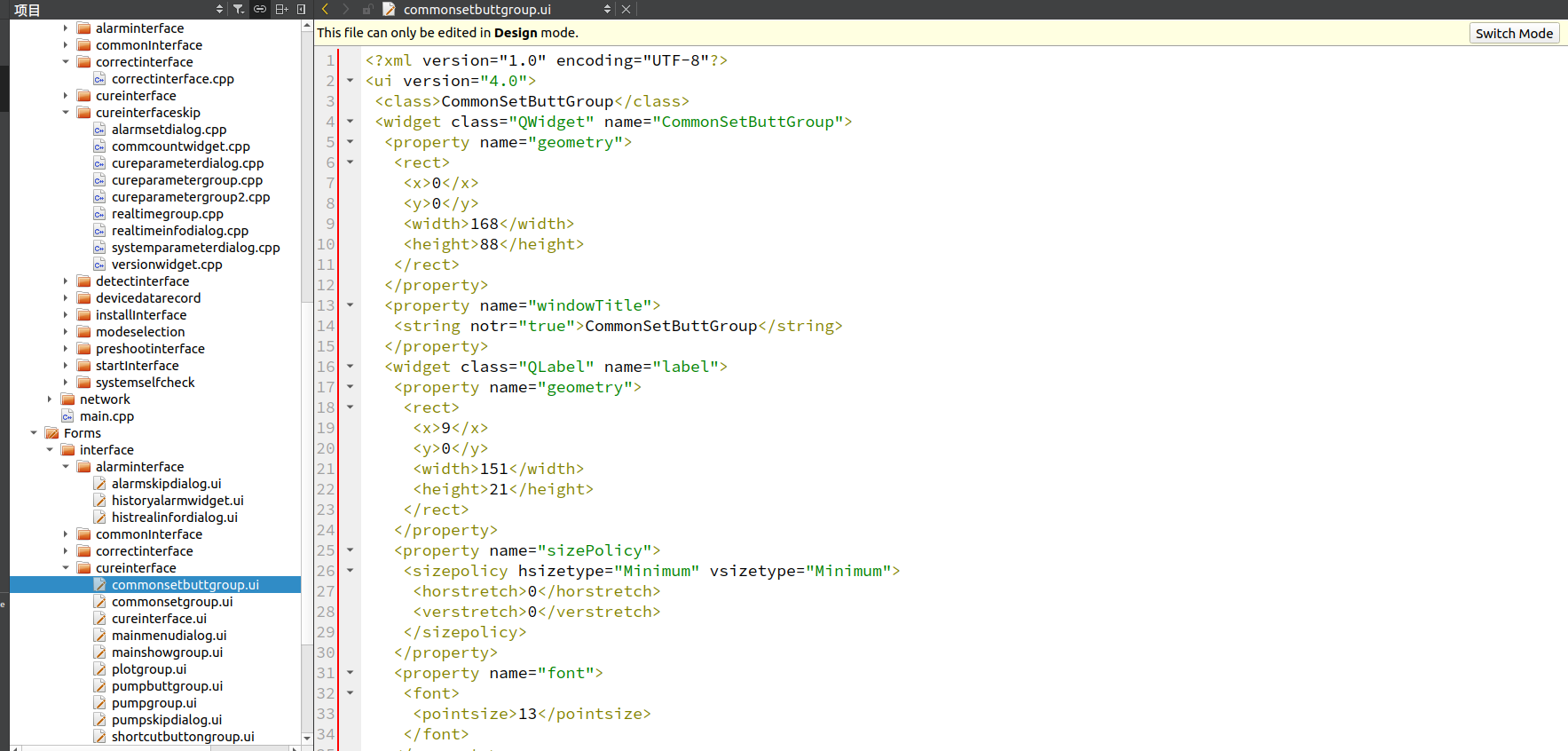Go back in navigation history
The height and width of the screenshot is (751, 1568).
325,9
